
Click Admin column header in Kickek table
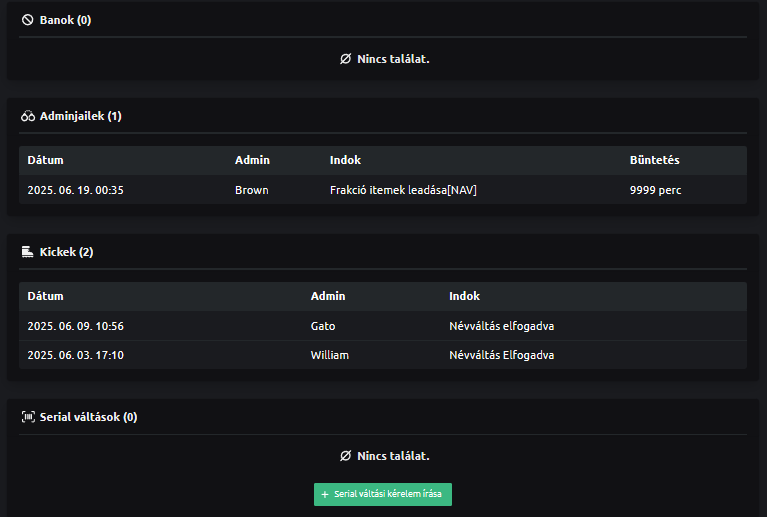[328, 296]
